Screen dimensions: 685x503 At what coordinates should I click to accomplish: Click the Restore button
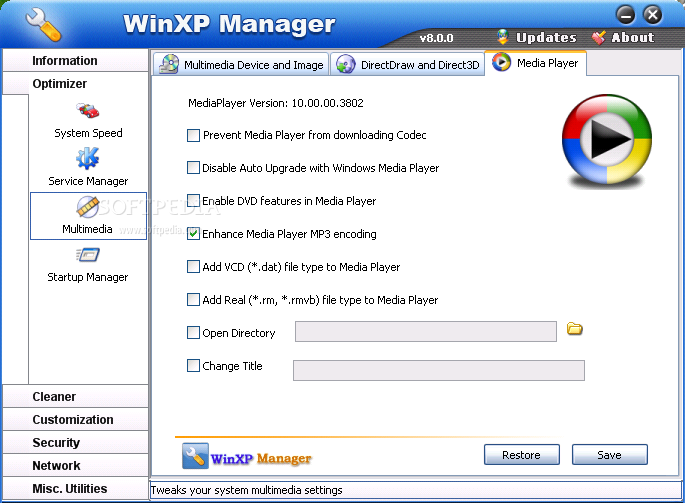pyautogui.click(x=522, y=455)
